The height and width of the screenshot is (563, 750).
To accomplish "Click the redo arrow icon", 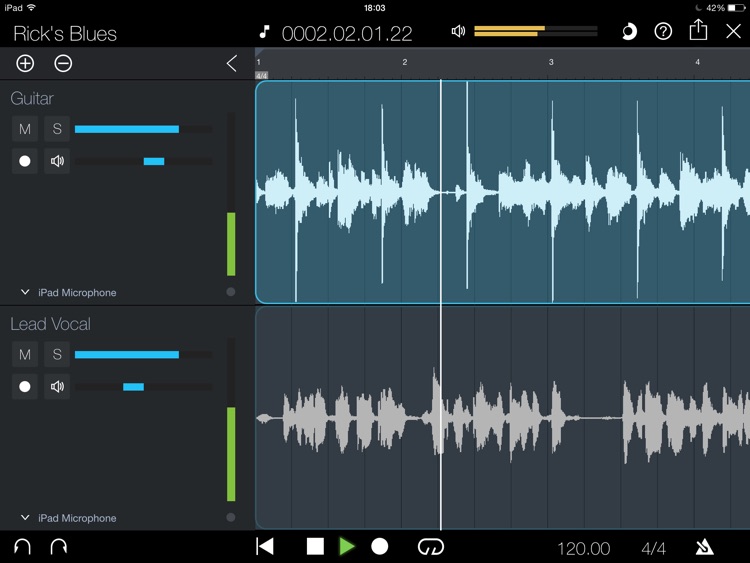I will pos(58,547).
